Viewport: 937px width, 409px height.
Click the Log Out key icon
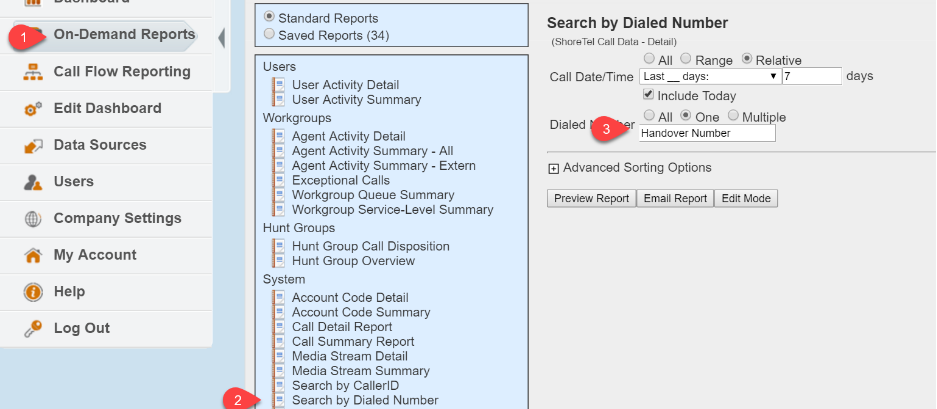pyautogui.click(x=33, y=329)
